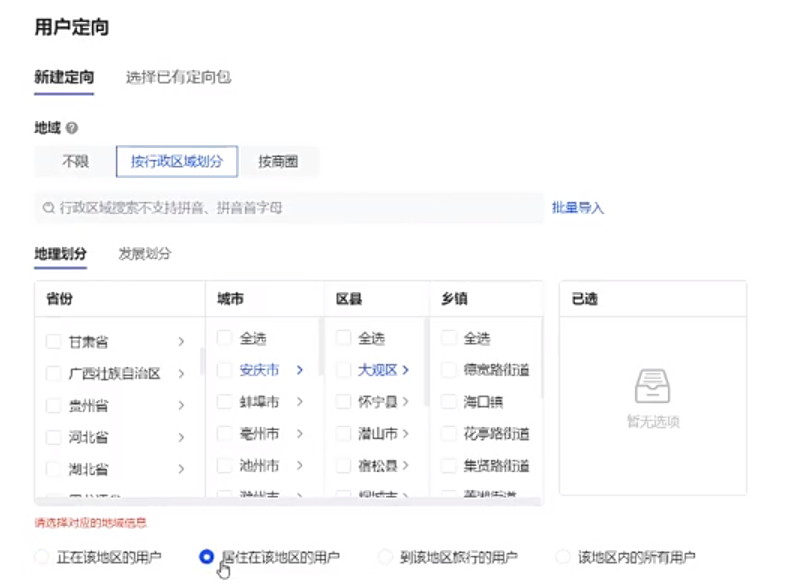
Task: Select 正在该地区的用户 radio option
Action: [41, 557]
